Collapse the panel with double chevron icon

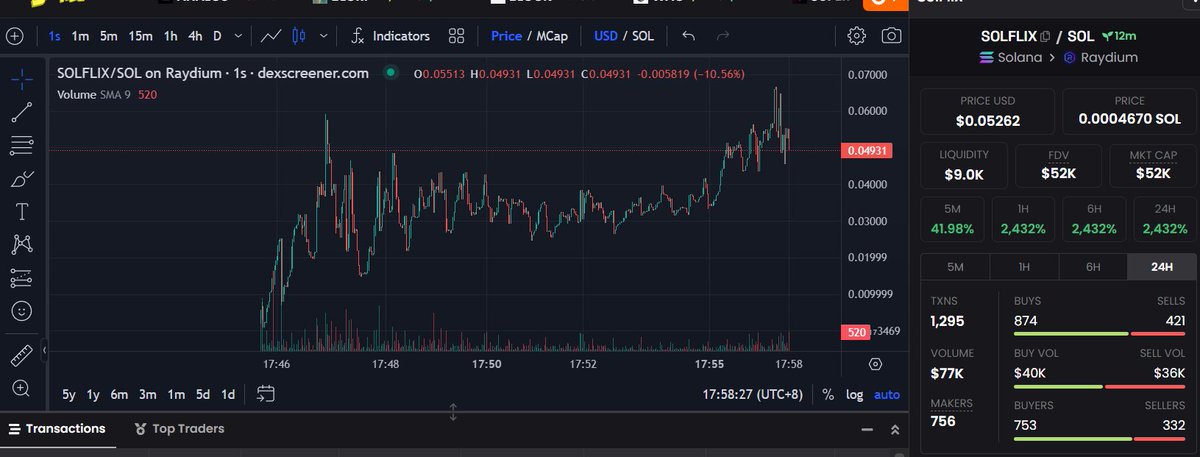click(895, 429)
